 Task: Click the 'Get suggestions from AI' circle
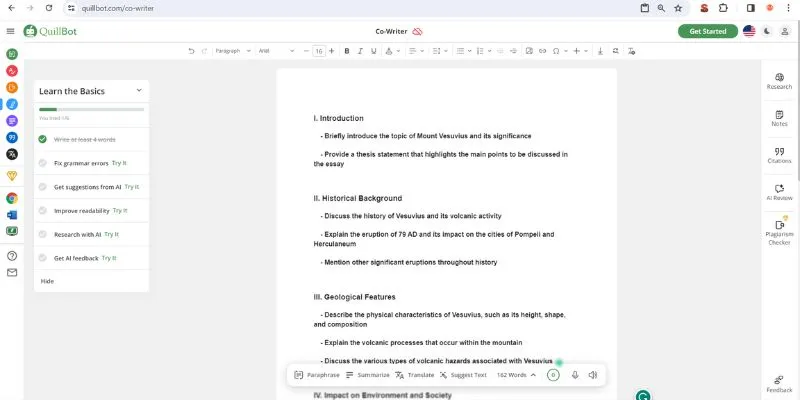(x=42, y=187)
